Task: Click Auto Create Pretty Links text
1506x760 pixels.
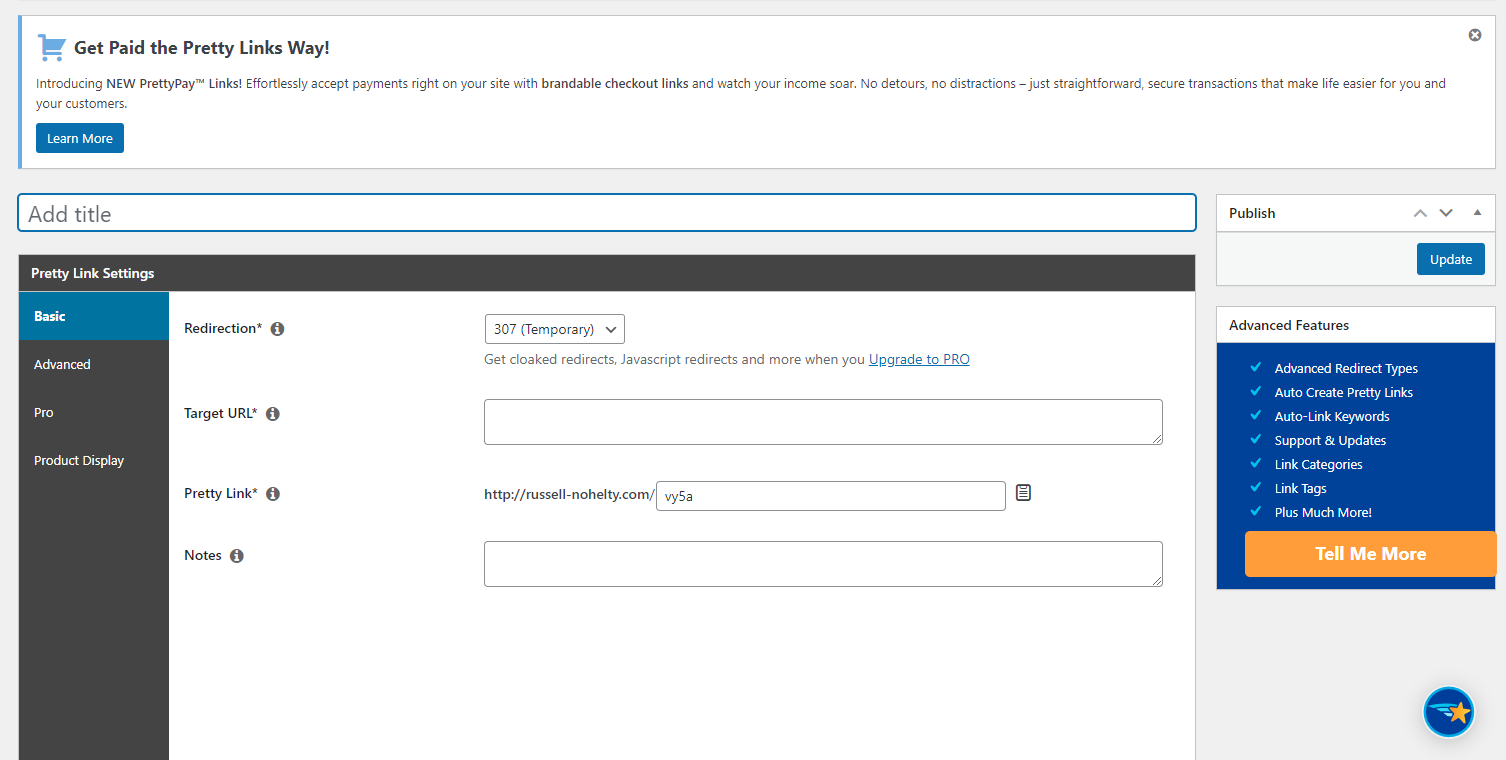Action: (x=1344, y=393)
